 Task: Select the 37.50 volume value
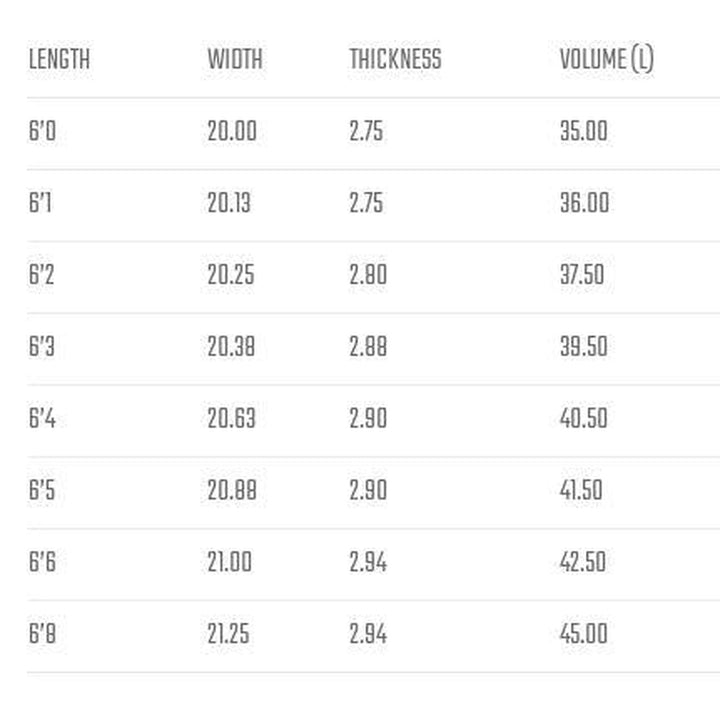582,275
